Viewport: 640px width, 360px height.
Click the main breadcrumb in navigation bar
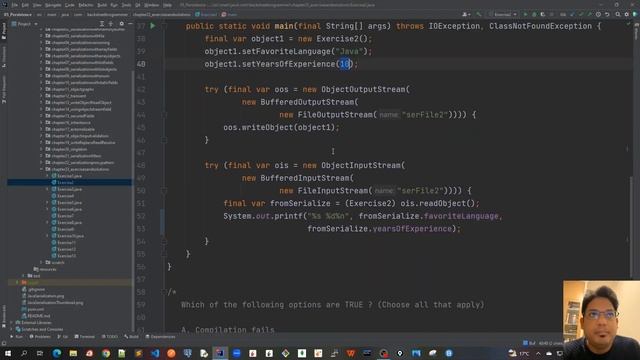[229, 14]
